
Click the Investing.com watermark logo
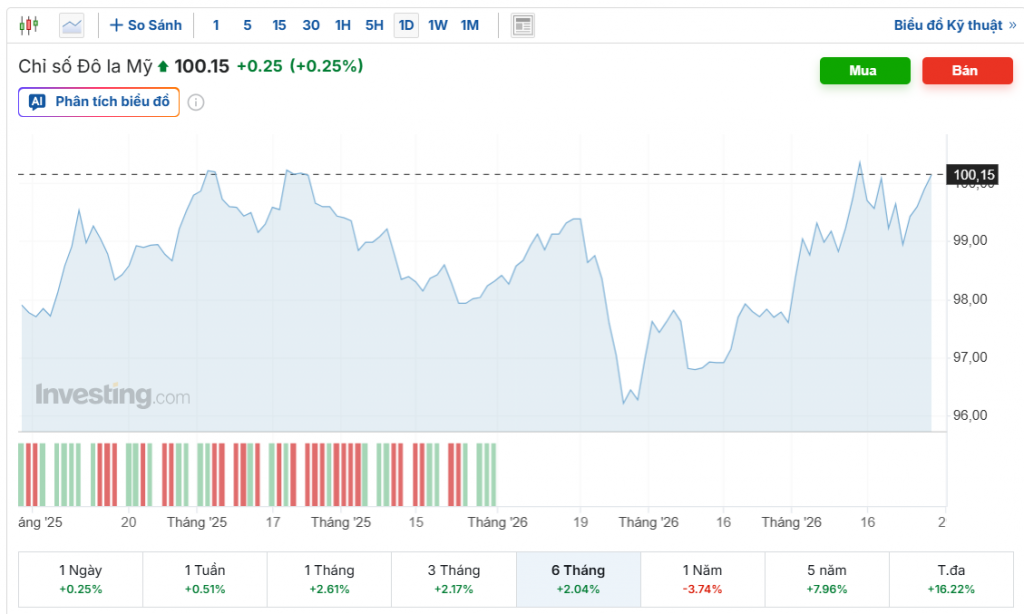(x=112, y=395)
